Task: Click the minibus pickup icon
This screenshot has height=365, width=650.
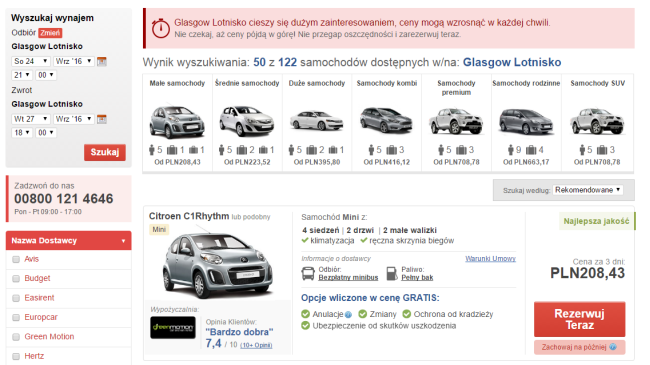Action: point(308,273)
